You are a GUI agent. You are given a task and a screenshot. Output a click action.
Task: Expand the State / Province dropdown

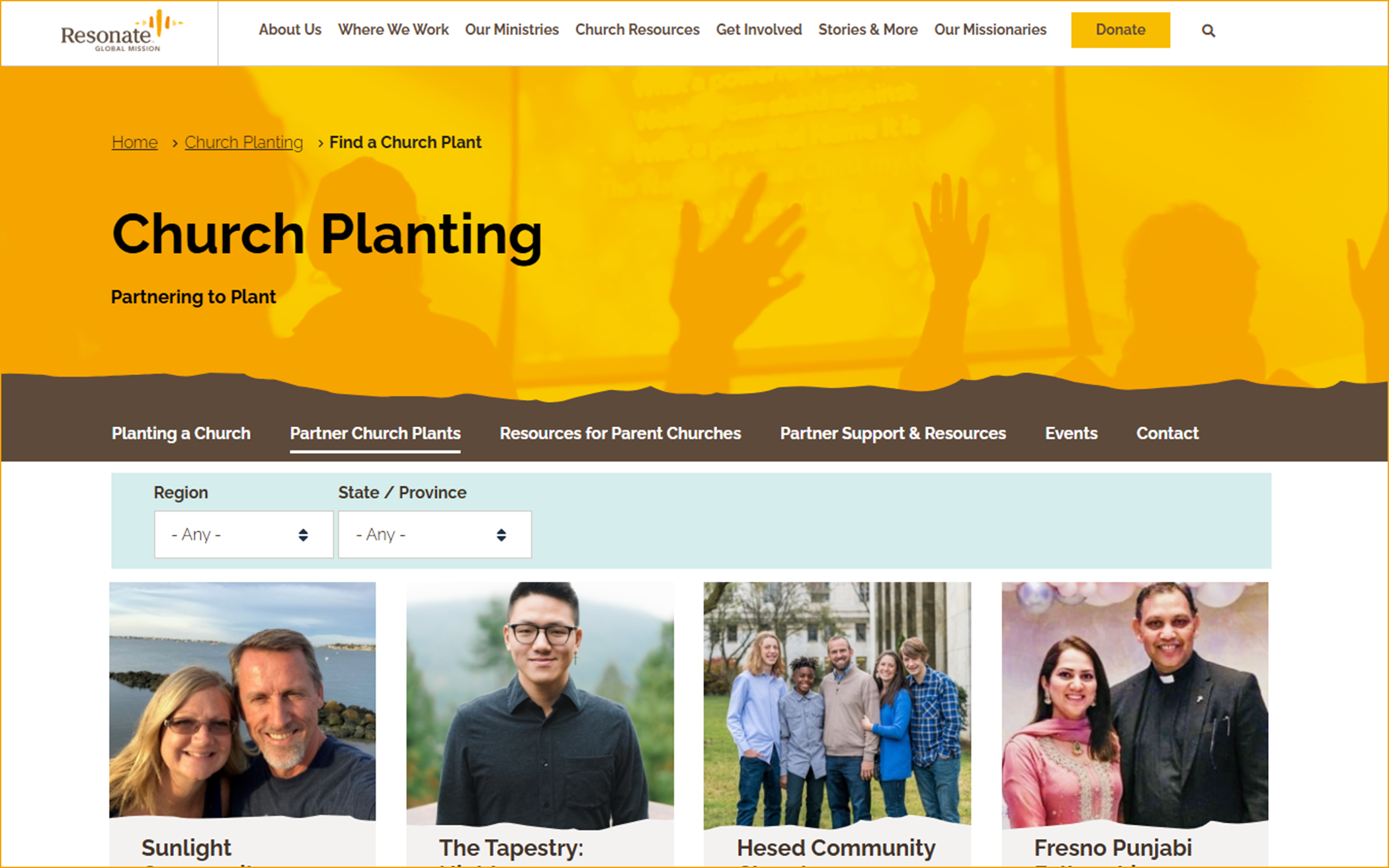pos(435,534)
